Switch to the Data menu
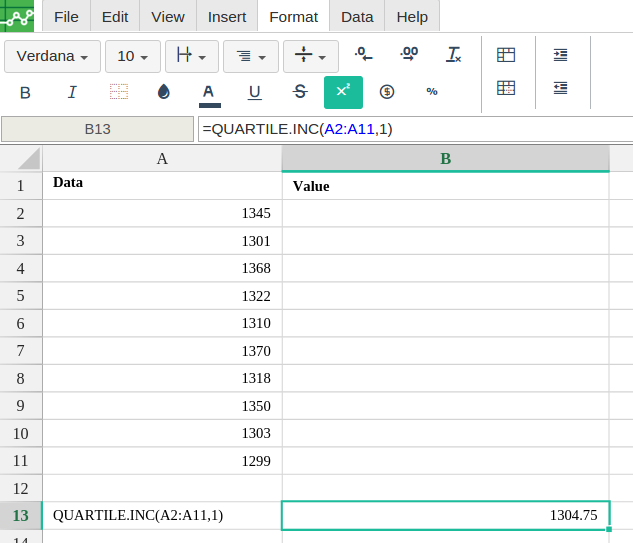Viewport: 633px width, 543px height. [x=357, y=17]
